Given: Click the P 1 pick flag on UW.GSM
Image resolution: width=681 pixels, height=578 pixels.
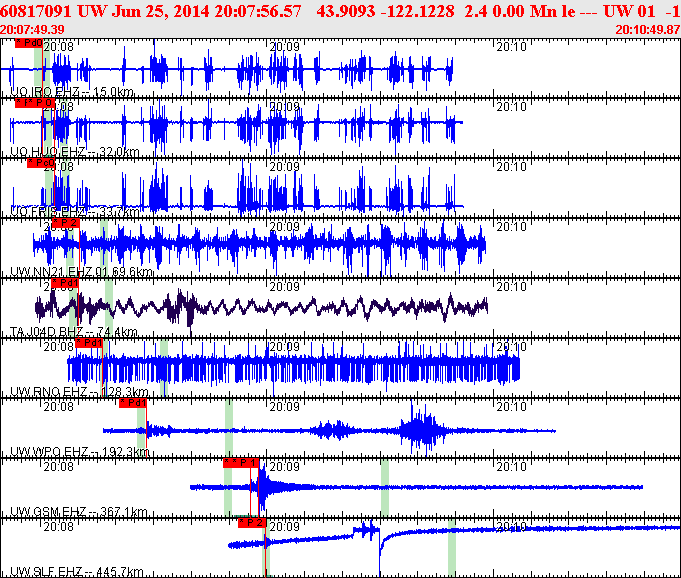Looking at the screenshot, I should [240, 463].
